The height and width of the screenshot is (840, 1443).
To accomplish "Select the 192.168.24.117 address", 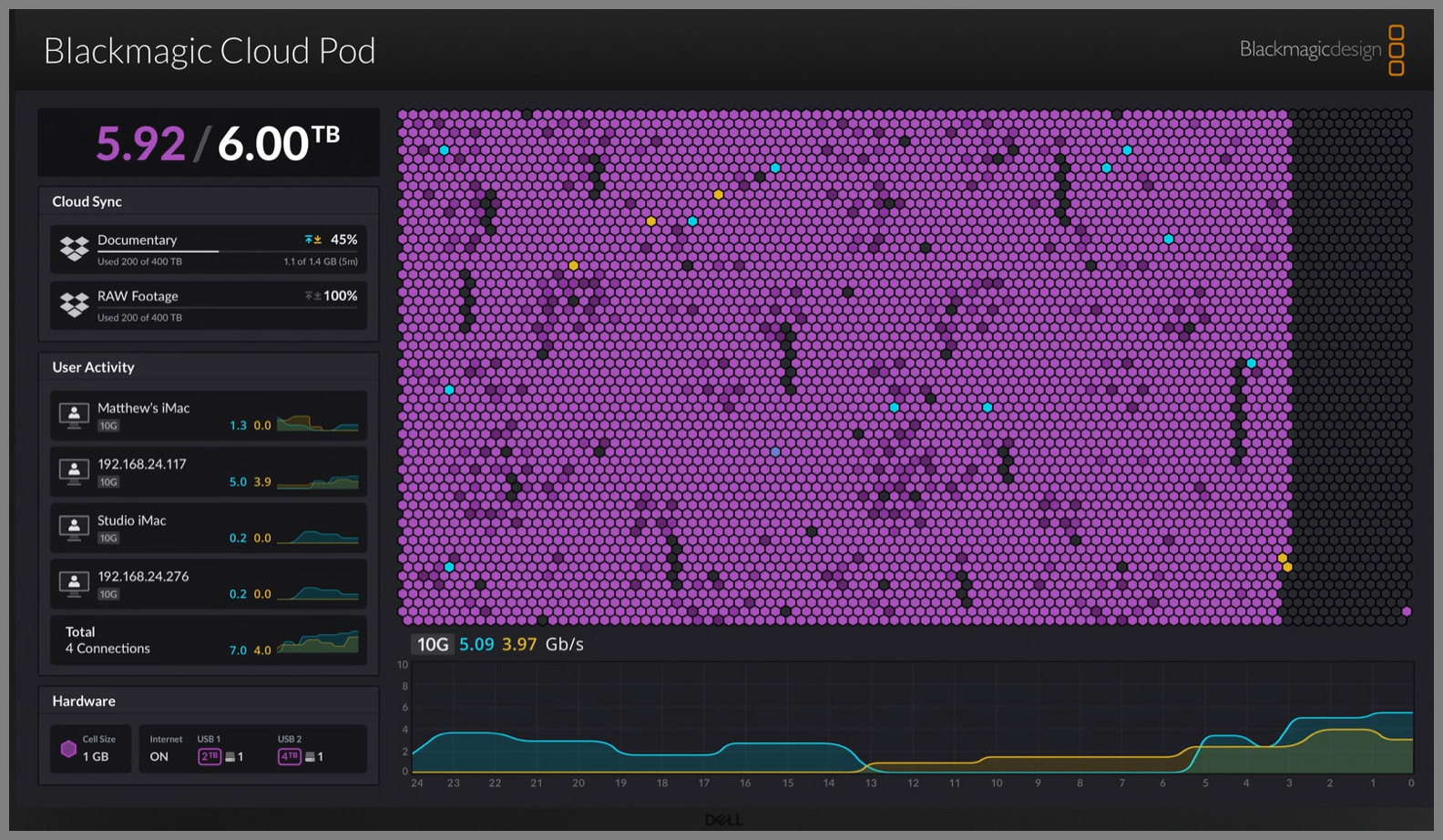I will (x=142, y=464).
